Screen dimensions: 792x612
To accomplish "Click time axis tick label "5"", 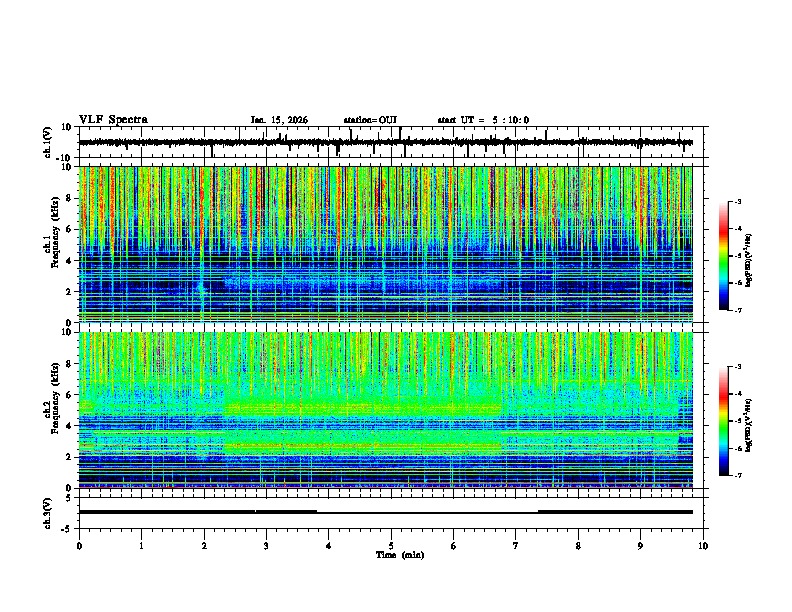I will coord(391,546).
